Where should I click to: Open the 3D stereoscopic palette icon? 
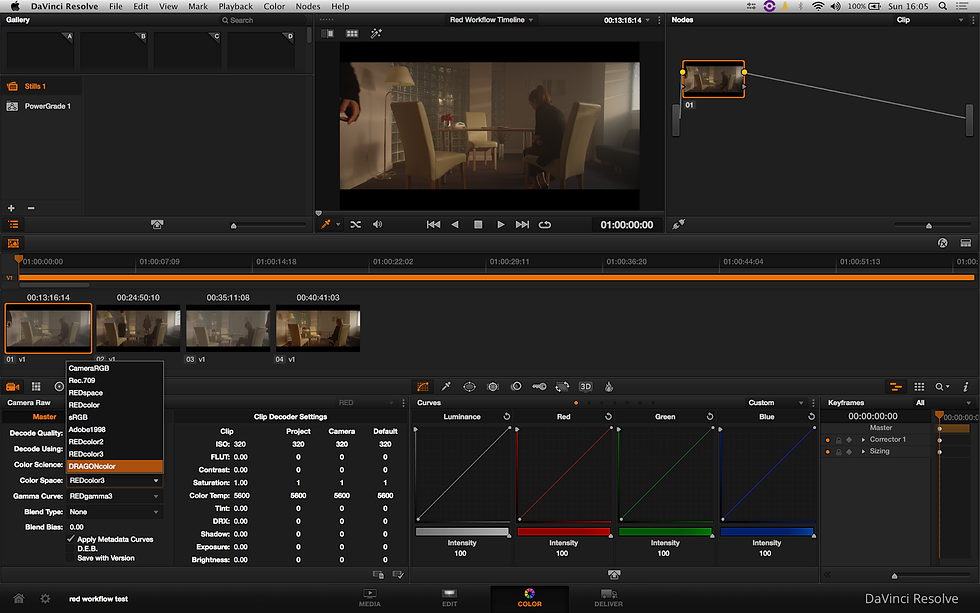586,387
